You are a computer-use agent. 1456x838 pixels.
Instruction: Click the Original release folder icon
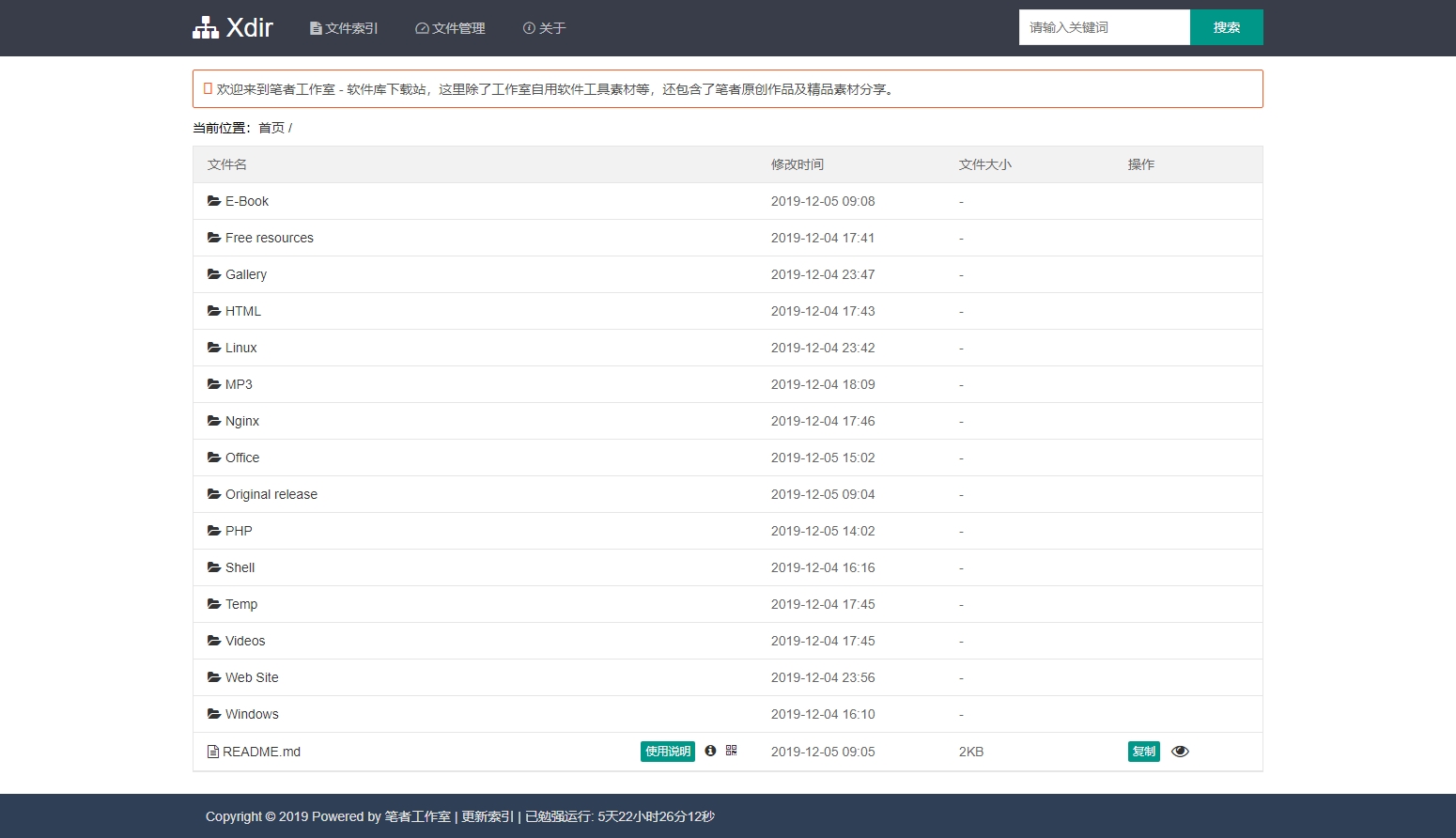point(214,494)
